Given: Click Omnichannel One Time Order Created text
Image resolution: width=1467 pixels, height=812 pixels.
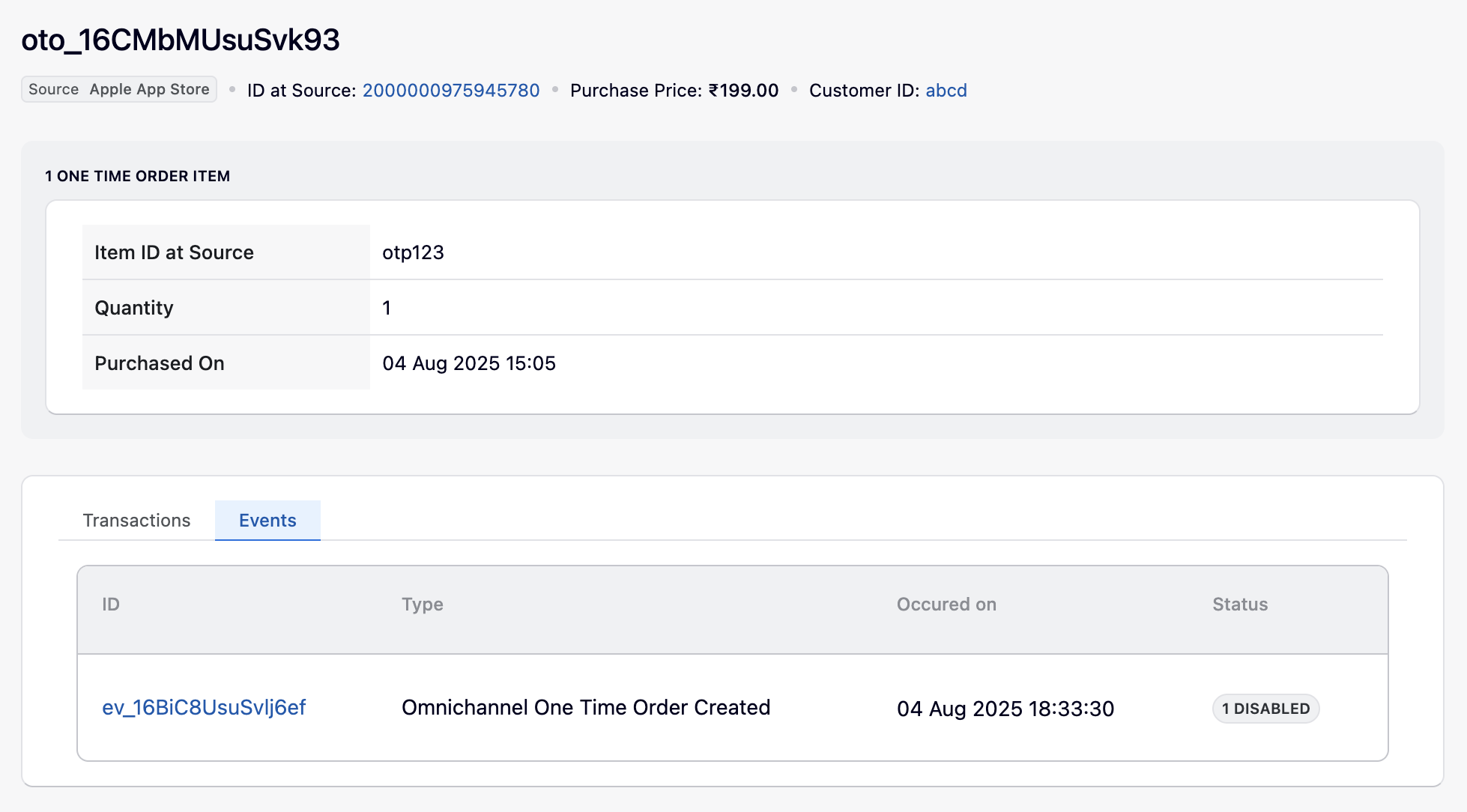Looking at the screenshot, I should tap(585, 708).
